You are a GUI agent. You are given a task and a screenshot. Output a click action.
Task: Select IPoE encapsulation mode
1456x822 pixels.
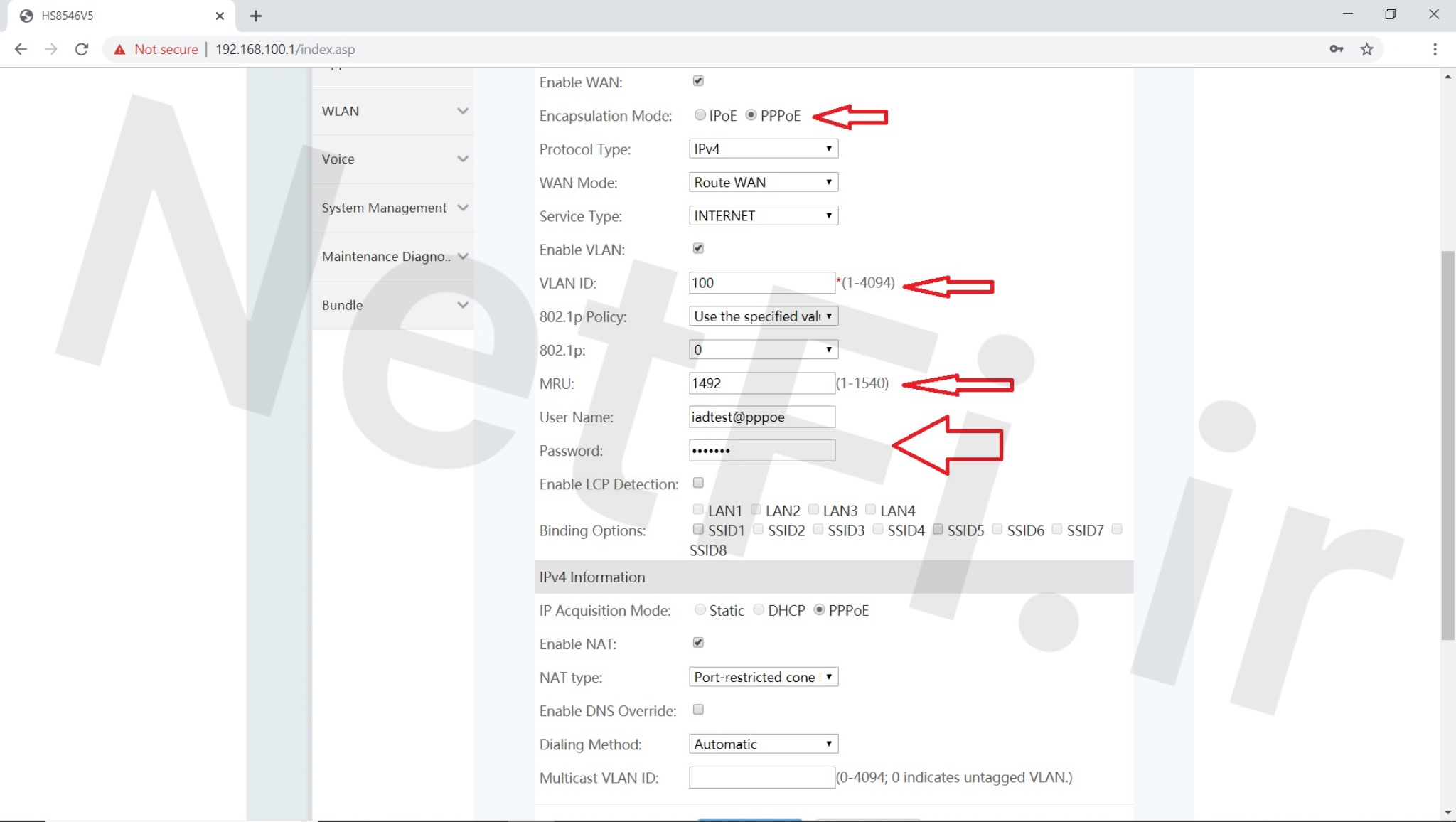coord(700,115)
